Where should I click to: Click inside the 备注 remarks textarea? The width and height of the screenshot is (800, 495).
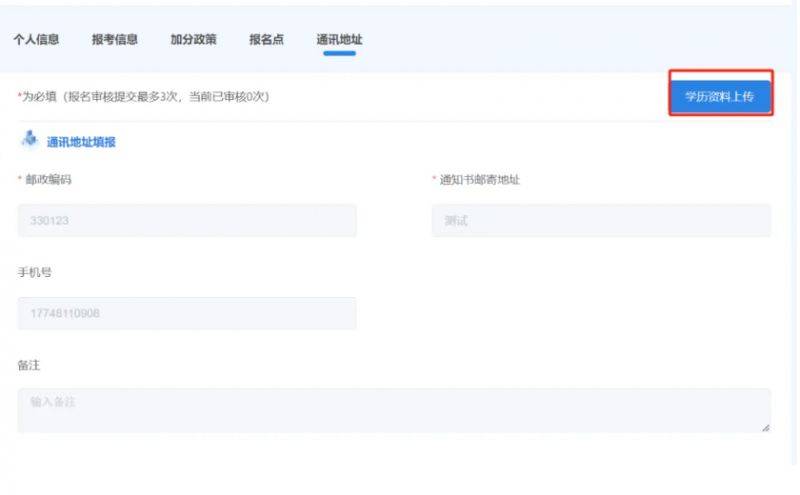coord(394,410)
